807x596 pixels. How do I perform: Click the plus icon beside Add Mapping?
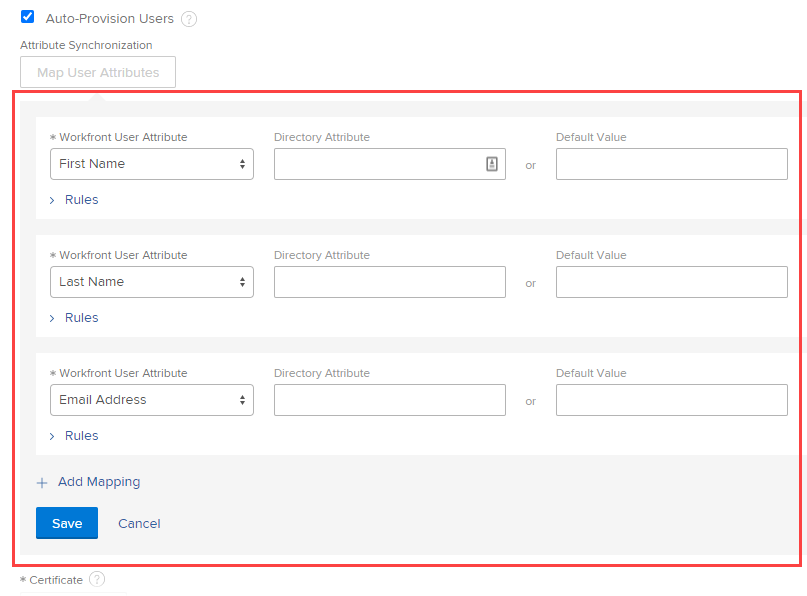[x=42, y=482]
